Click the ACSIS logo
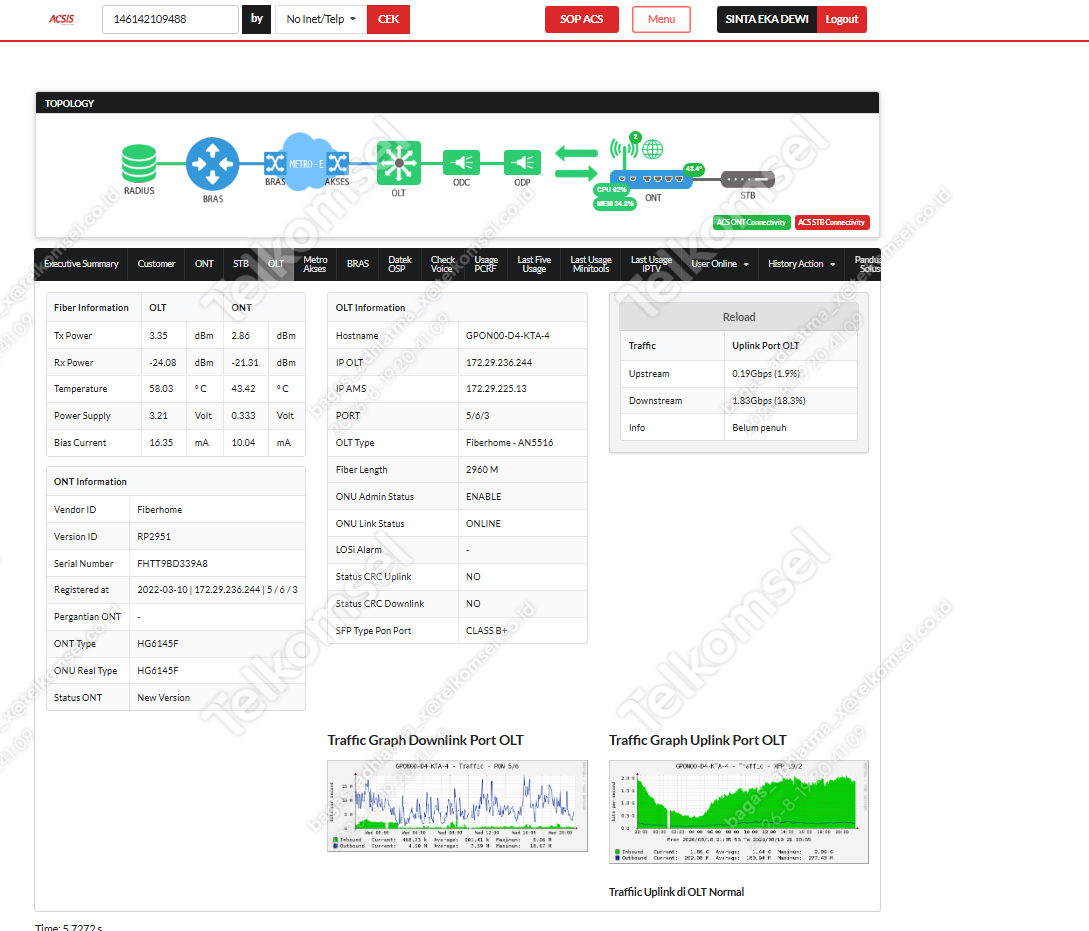1089x931 pixels. pos(61,19)
